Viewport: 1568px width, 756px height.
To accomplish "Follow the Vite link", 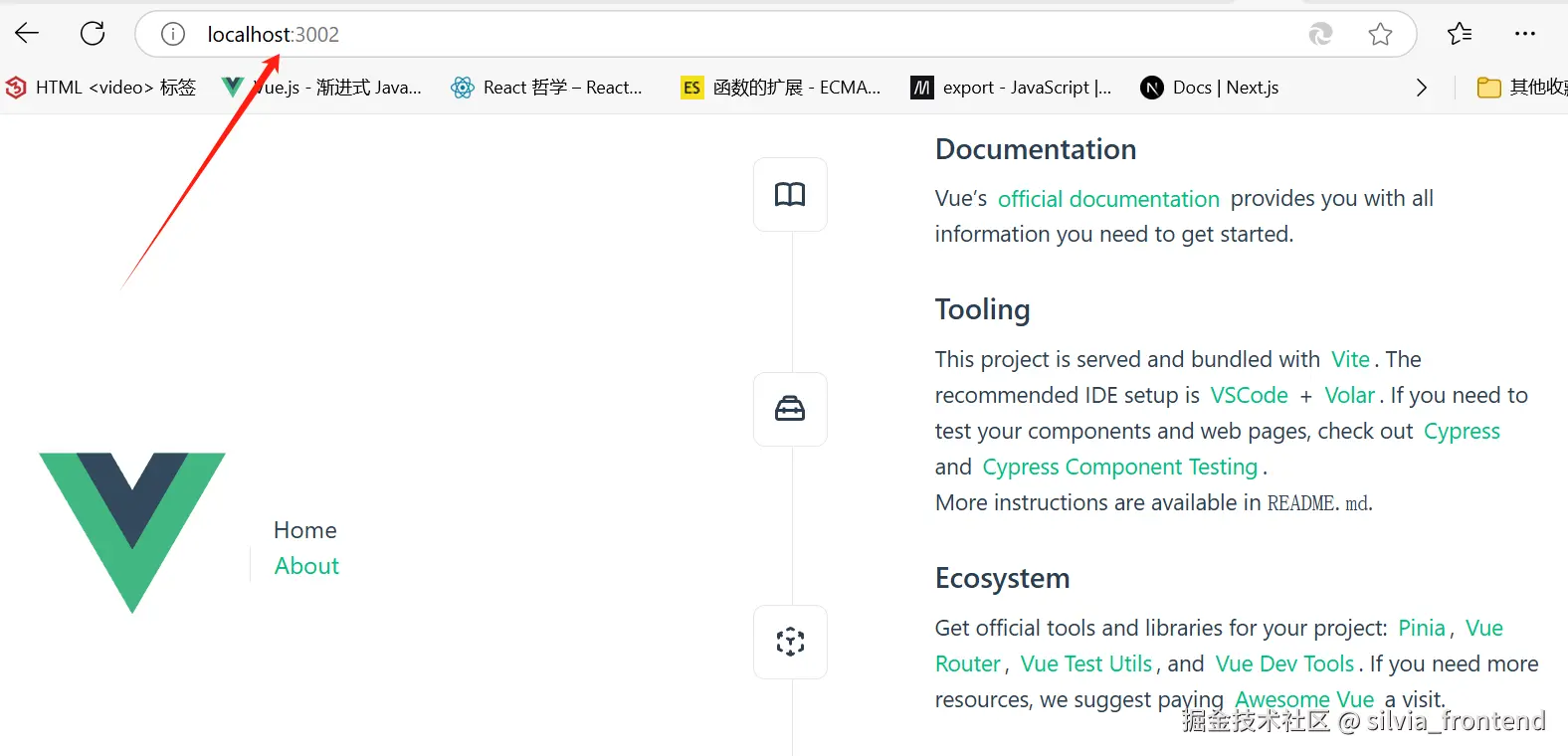I will point(1350,359).
